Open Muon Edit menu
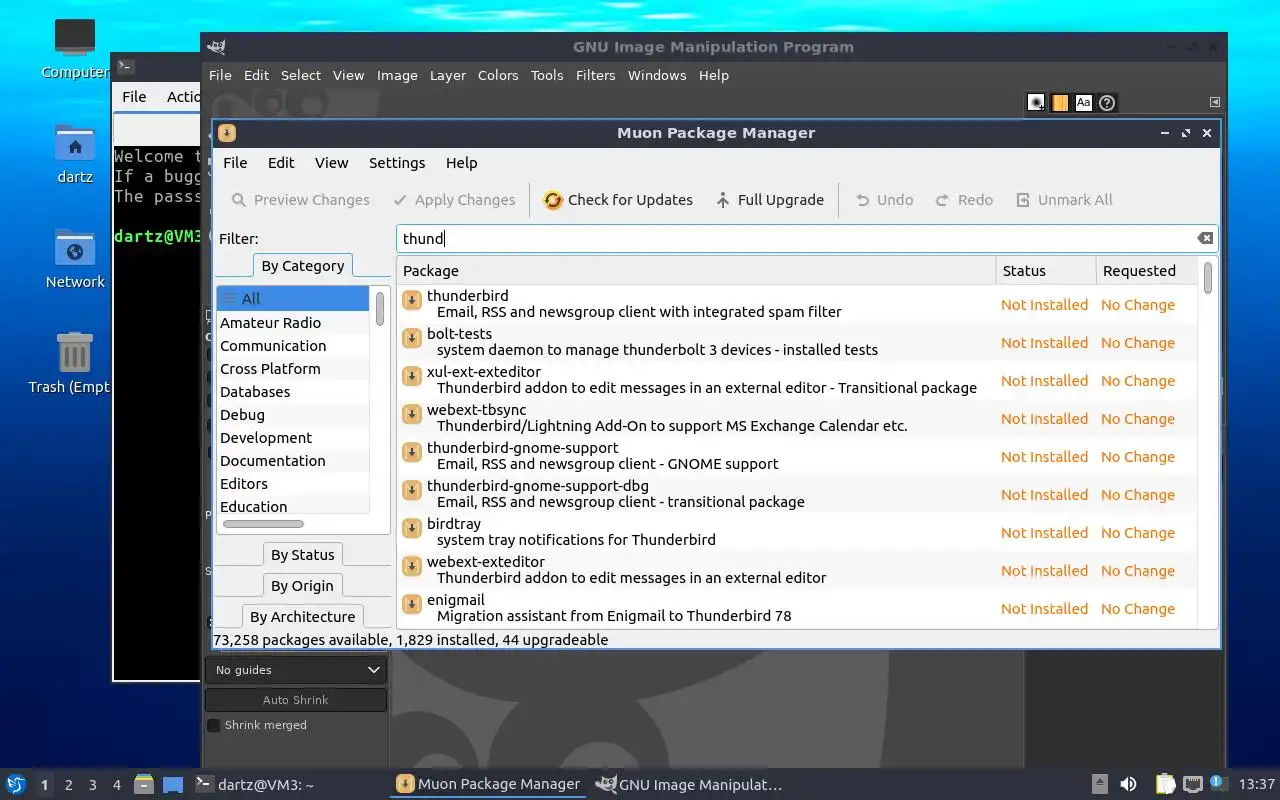Image resolution: width=1280 pixels, height=800 pixels. (281, 163)
